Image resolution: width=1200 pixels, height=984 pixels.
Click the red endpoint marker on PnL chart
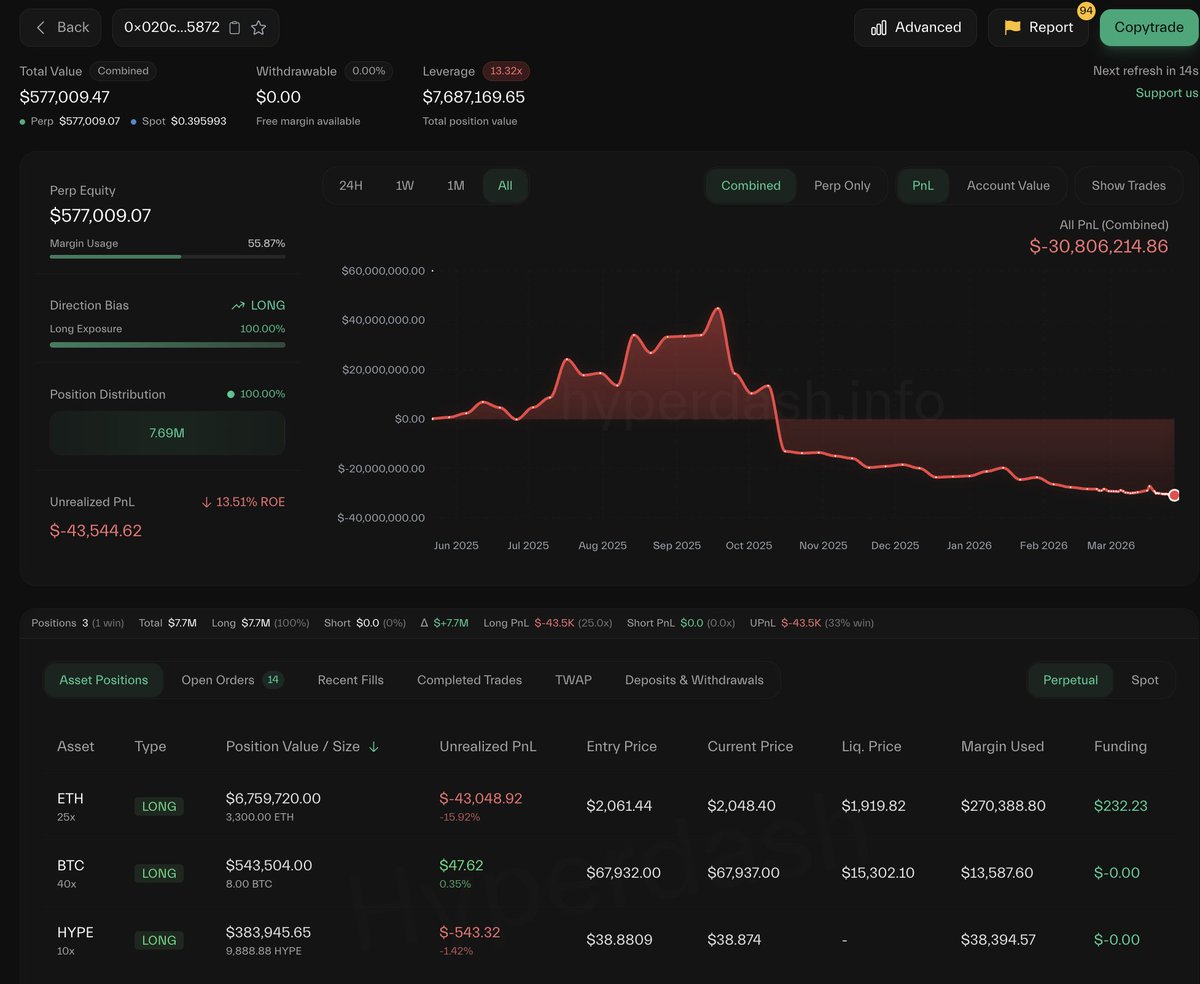(x=1174, y=495)
